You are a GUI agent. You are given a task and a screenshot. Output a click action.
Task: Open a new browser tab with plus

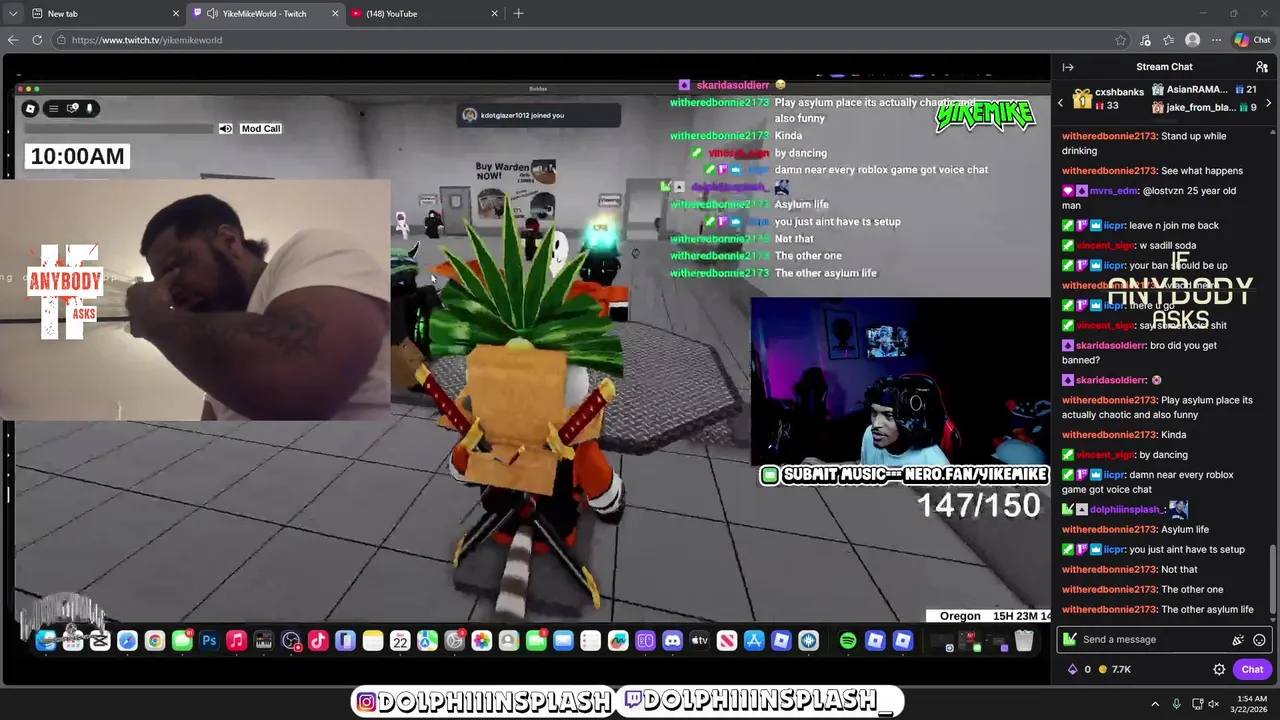[518, 13]
